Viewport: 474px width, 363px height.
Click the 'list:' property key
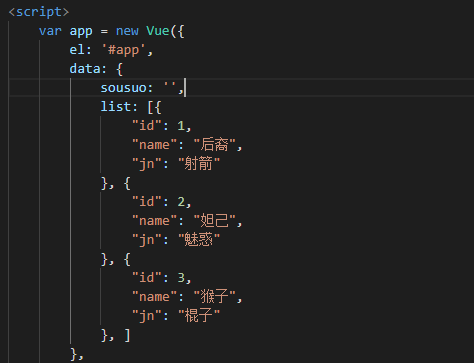pos(119,107)
